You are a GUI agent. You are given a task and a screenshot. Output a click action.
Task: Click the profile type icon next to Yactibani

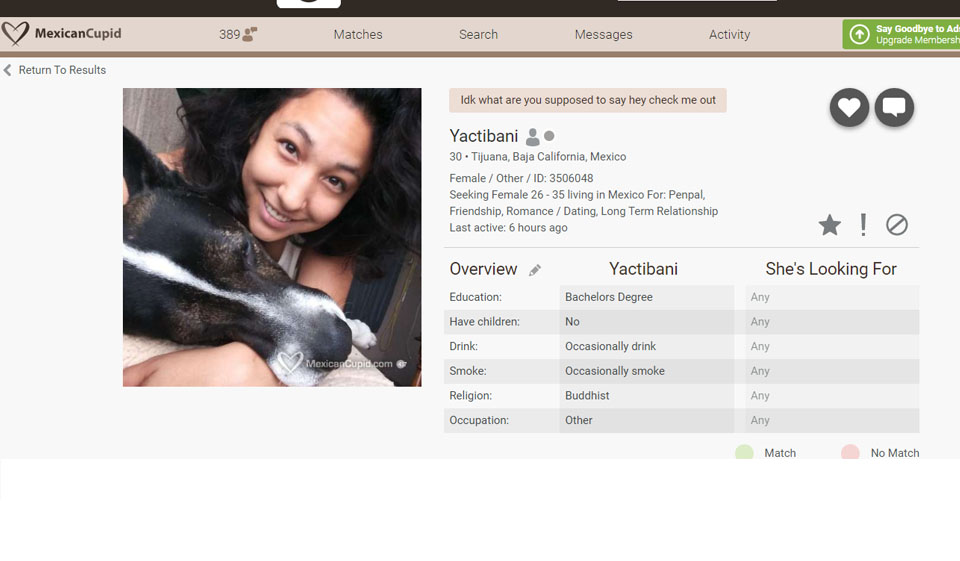(x=533, y=137)
